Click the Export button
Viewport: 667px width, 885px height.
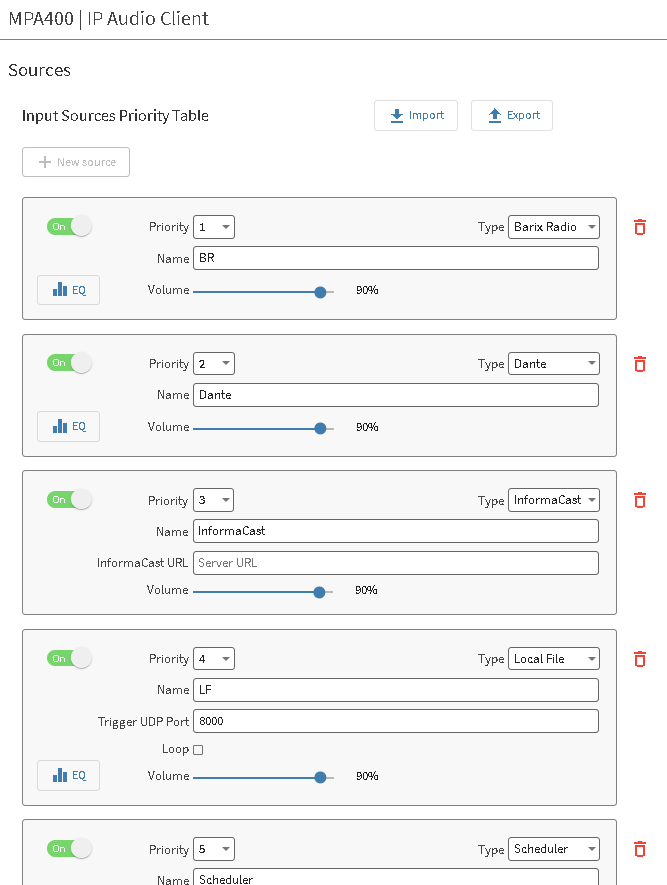tap(512, 115)
